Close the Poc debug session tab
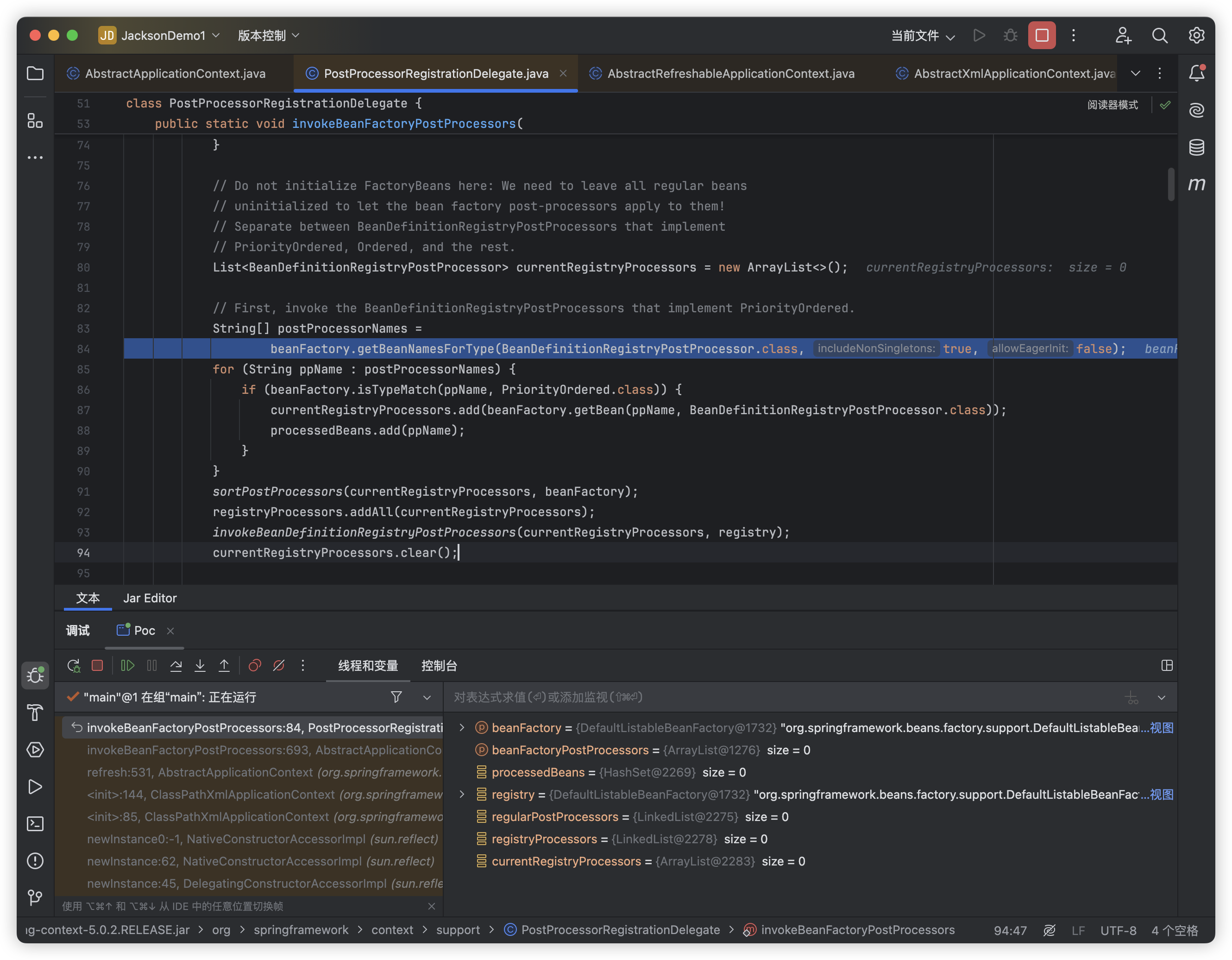This screenshot has height=960, width=1232. click(170, 631)
